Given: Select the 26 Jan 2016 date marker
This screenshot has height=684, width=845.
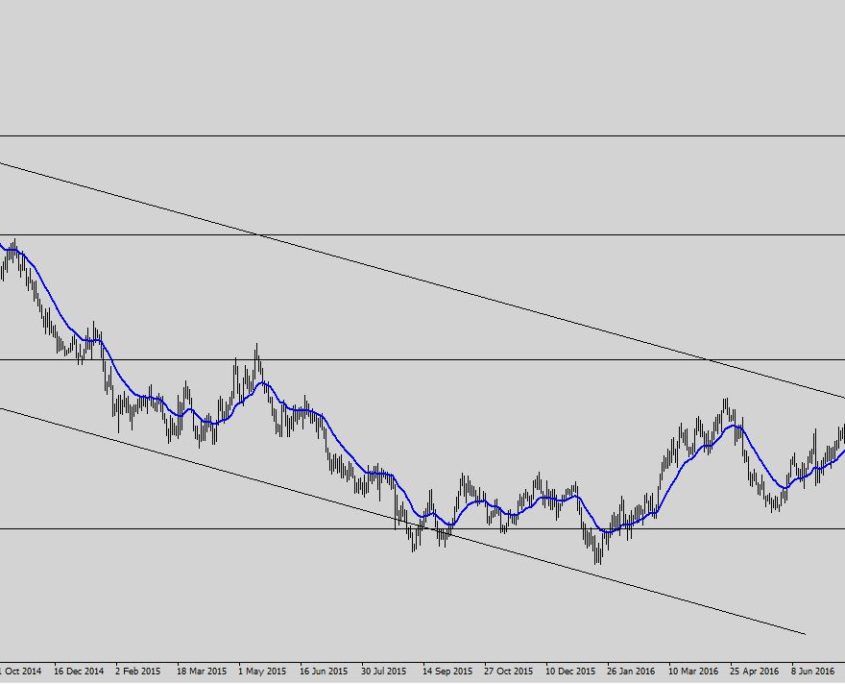Looking at the screenshot, I should [x=632, y=671].
